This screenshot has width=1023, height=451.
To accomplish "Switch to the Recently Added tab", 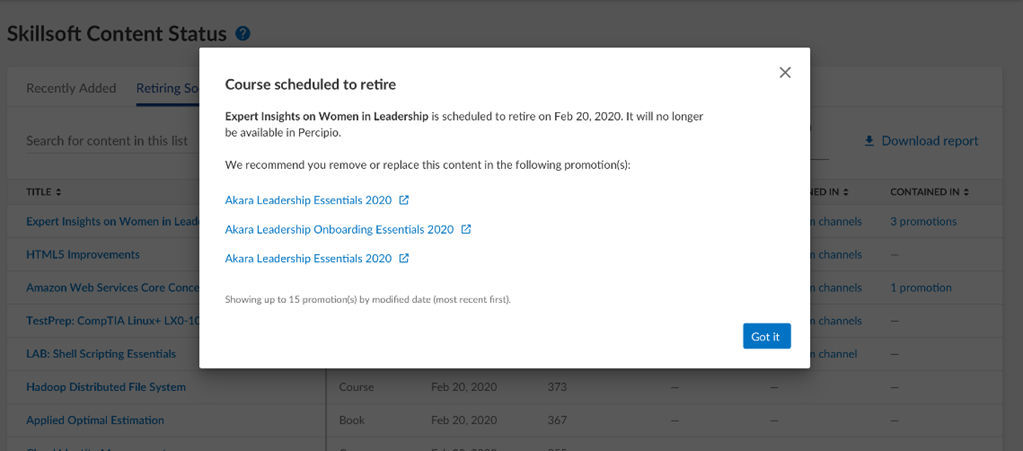I will pos(71,88).
